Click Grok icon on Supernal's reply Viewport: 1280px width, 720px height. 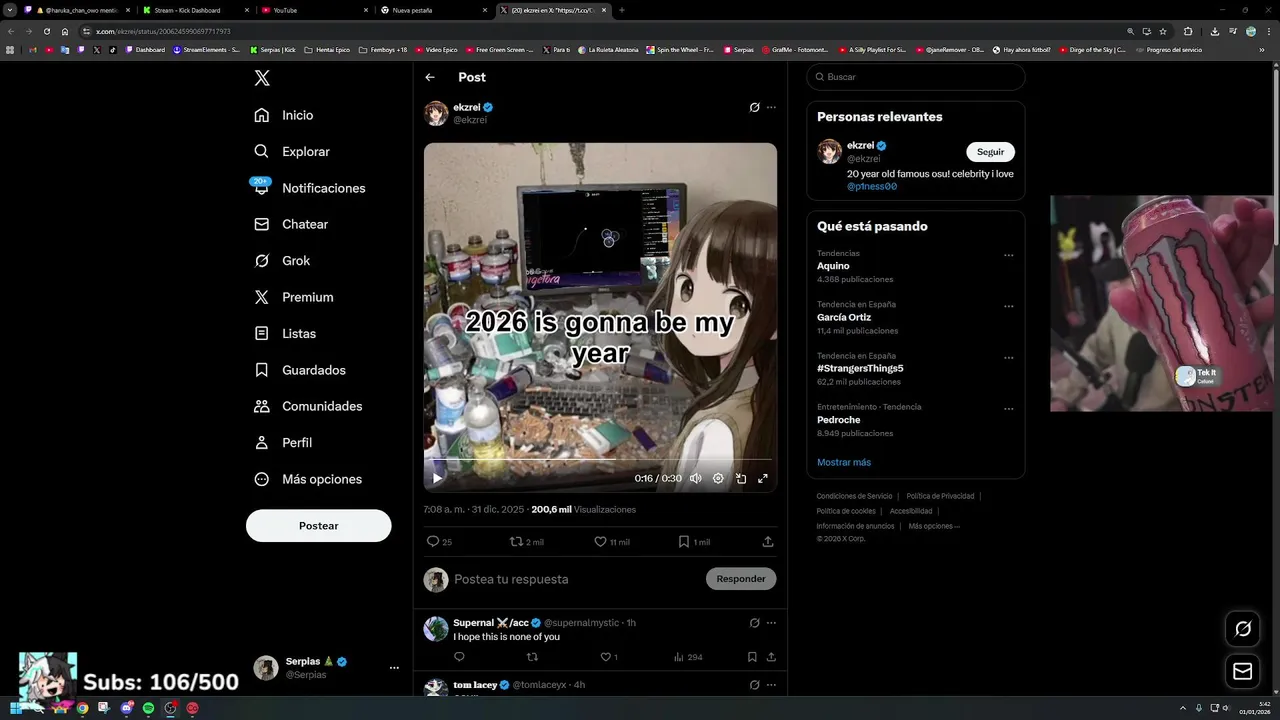coord(755,623)
